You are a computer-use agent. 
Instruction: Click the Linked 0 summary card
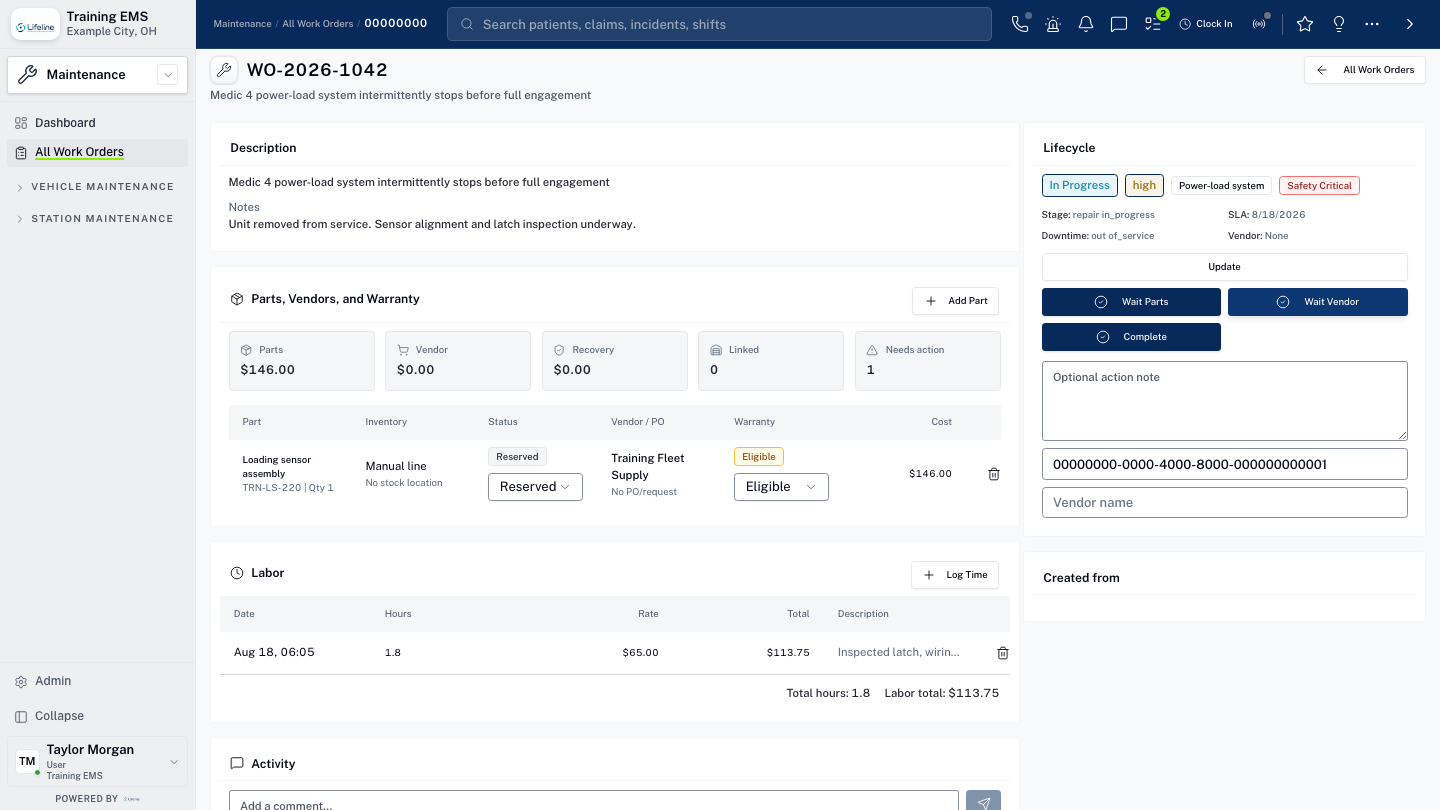click(x=771, y=361)
